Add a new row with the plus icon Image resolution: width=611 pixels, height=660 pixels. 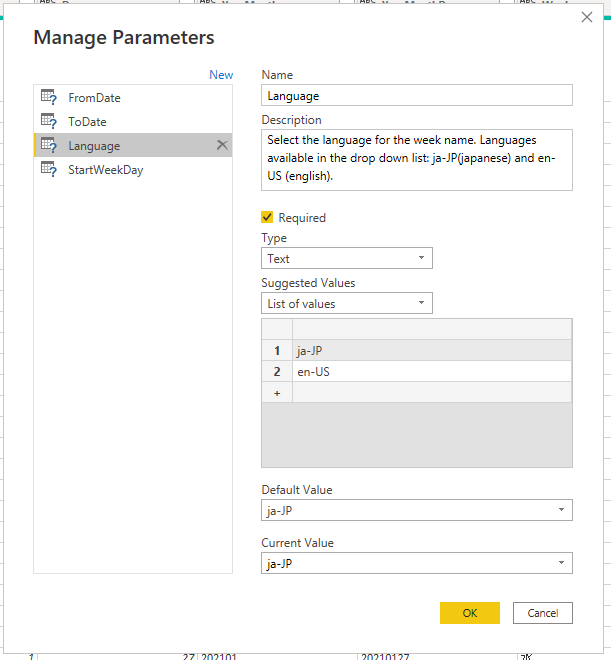[277, 393]
